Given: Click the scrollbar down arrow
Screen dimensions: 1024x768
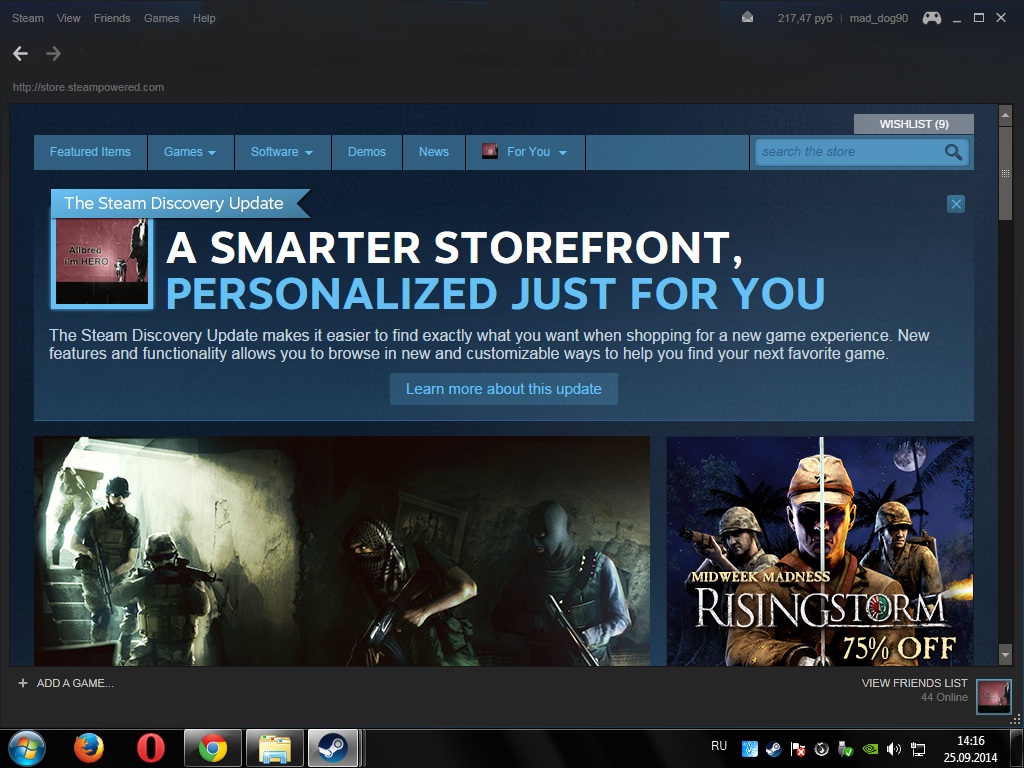Looking at the screenshot, I should tap(1006, 654).
